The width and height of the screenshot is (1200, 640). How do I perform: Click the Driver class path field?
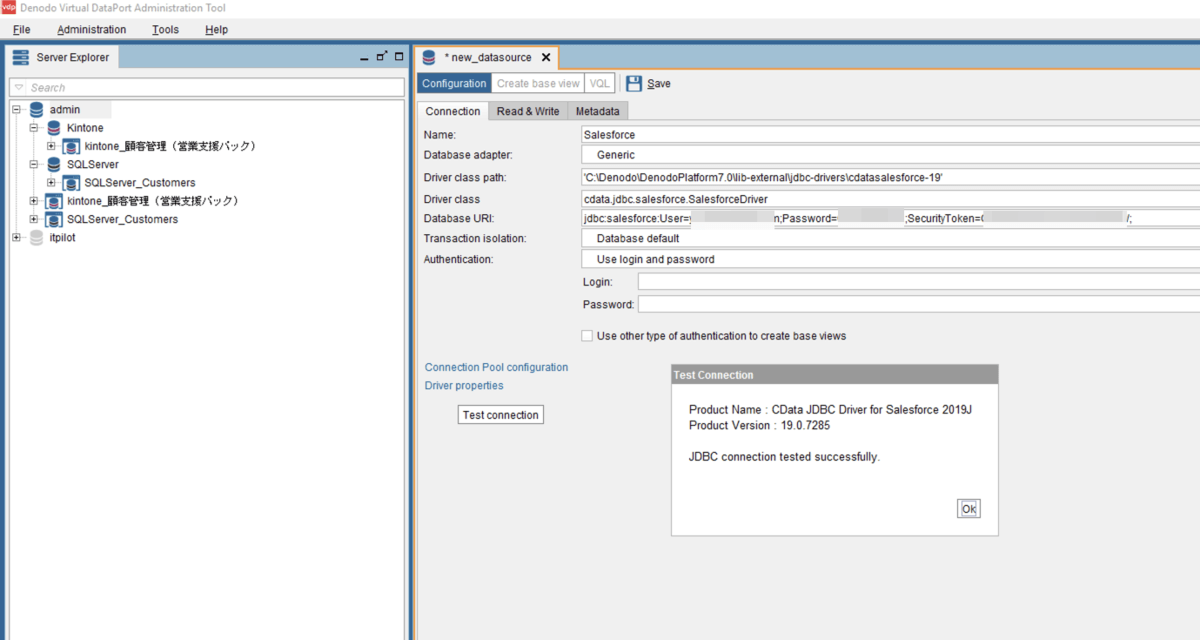point(890,177)
